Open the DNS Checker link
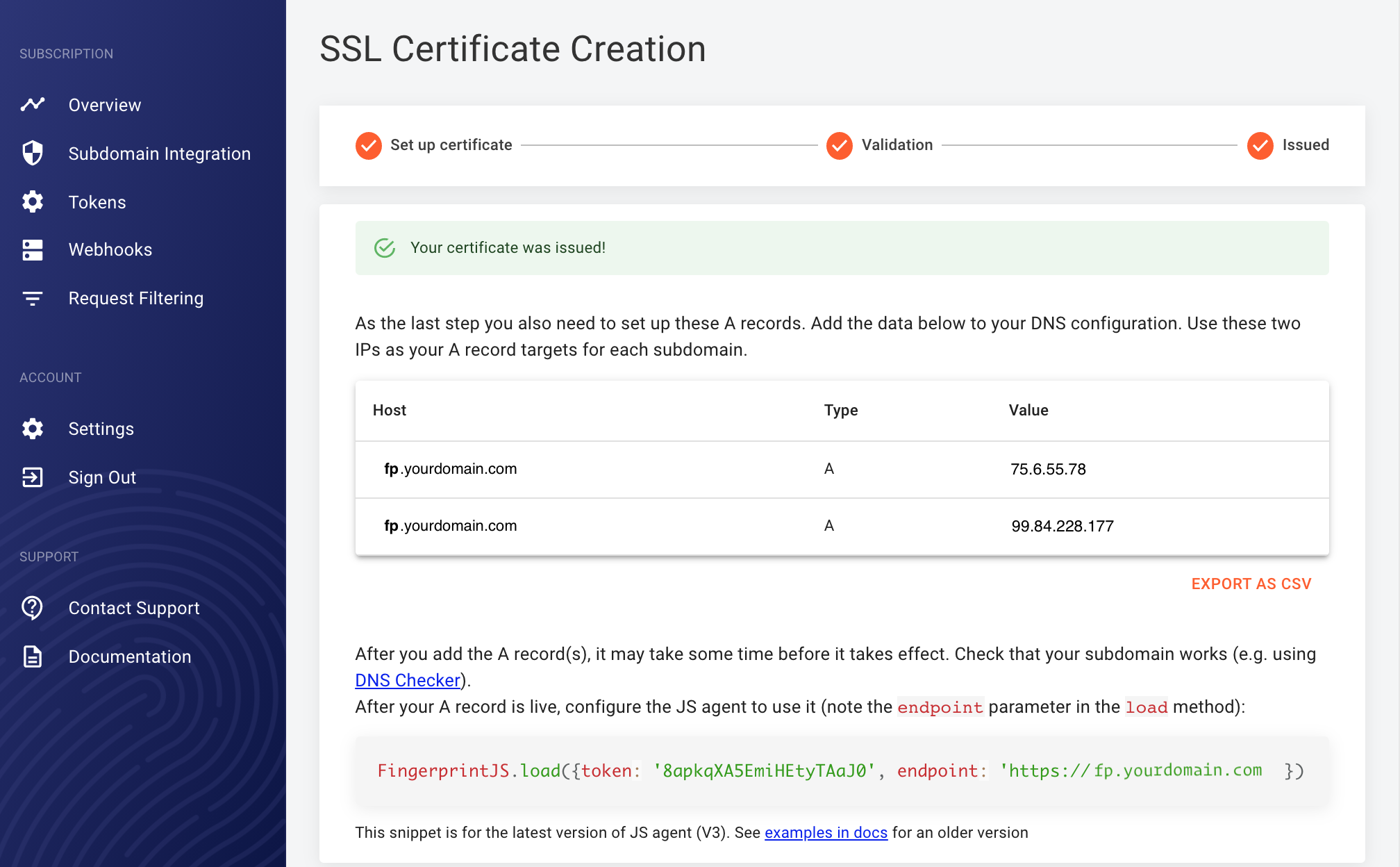 pyautogui.click(x=408, y=680)
